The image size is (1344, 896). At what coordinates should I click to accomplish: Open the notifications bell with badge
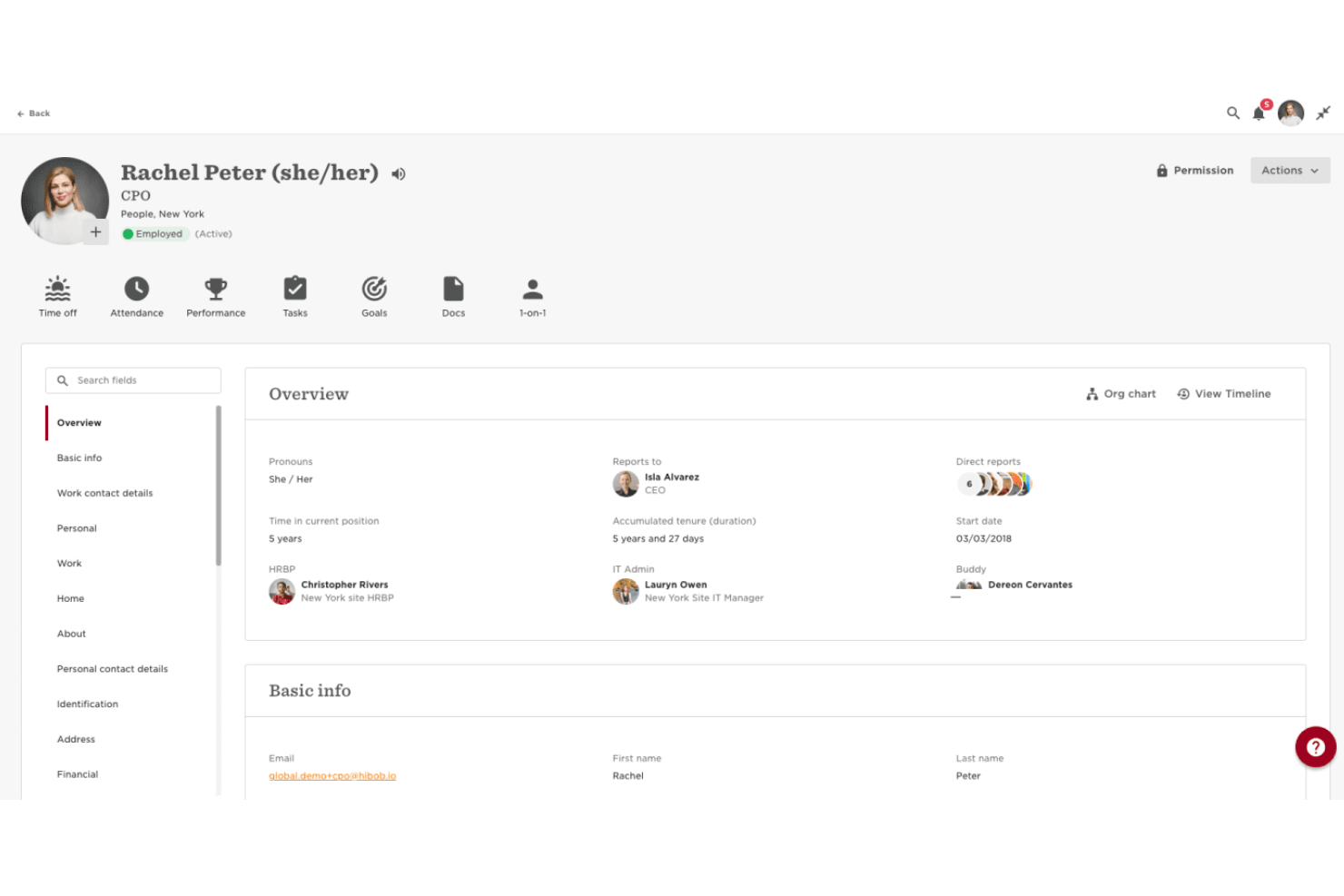click(1260, 113)
